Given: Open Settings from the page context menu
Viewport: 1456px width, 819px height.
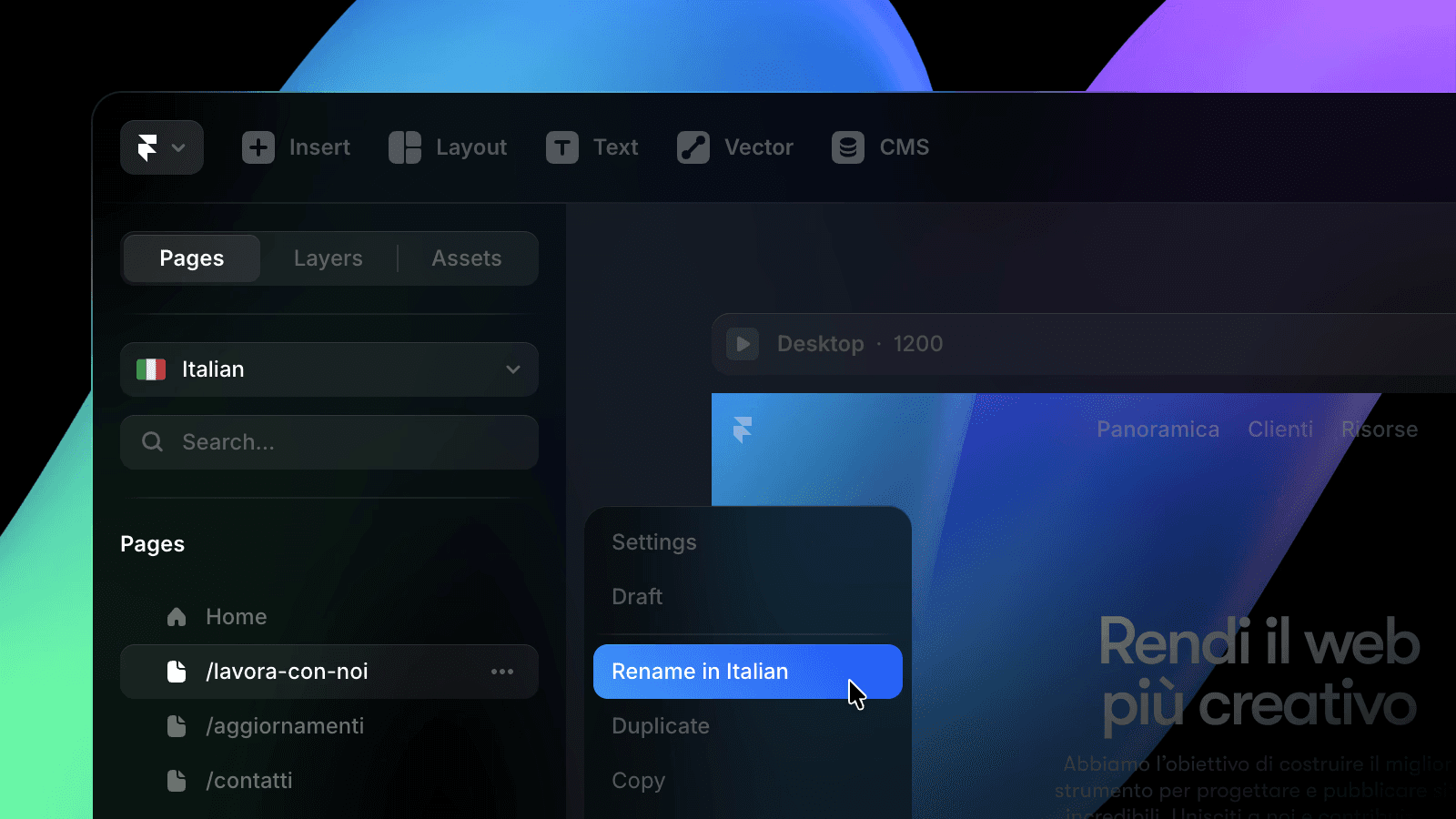Looking at the screenshot, I should (654, 541).
